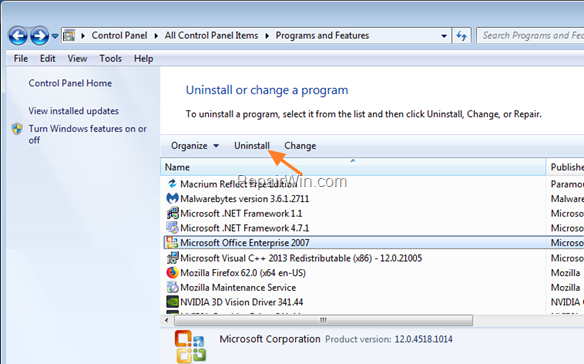Viewport: 584px width, 364px height.
Task: Select Programs and Features breadcrumb
Action: (322, 35)
